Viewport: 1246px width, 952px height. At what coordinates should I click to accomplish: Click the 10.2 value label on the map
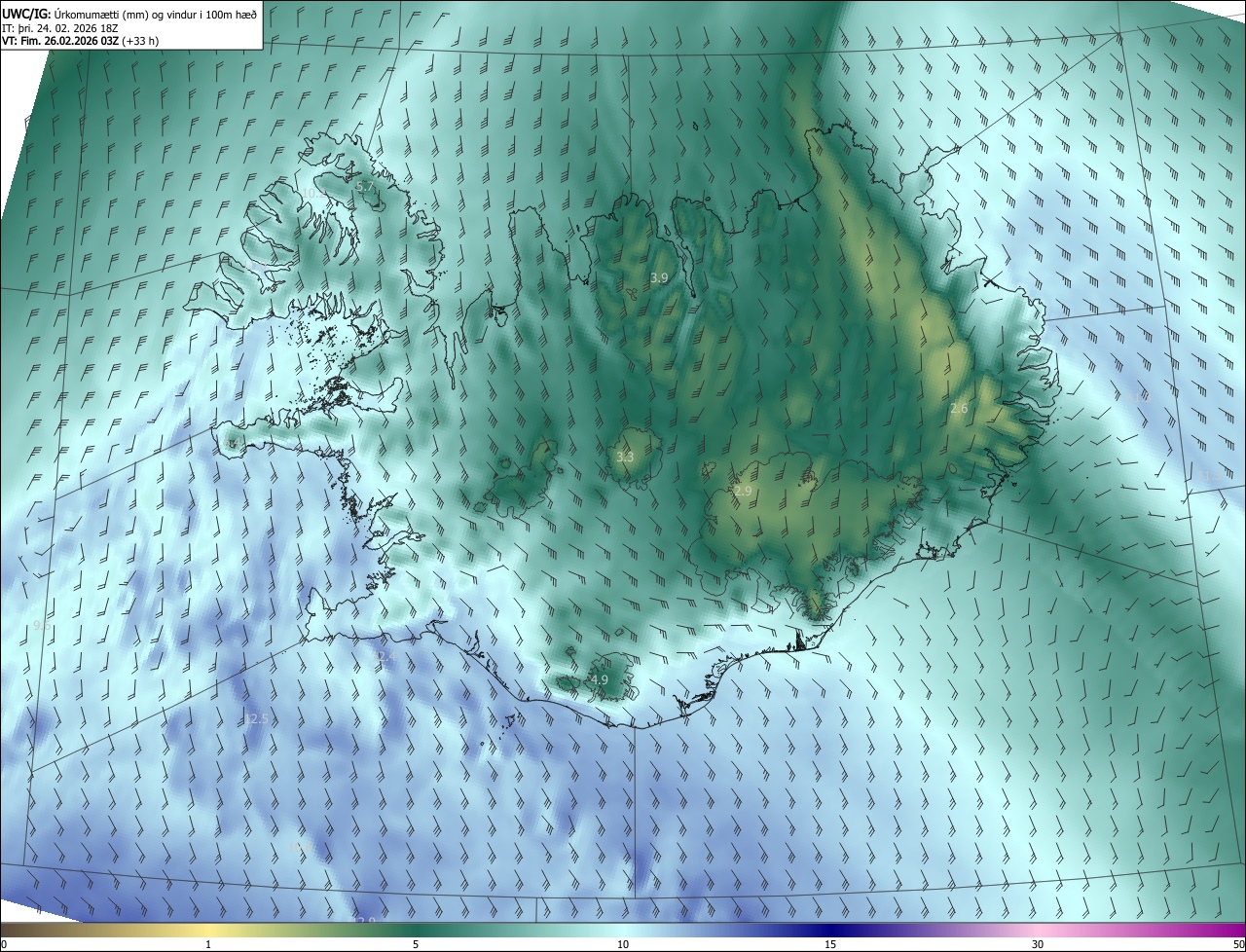pos(313,192)
